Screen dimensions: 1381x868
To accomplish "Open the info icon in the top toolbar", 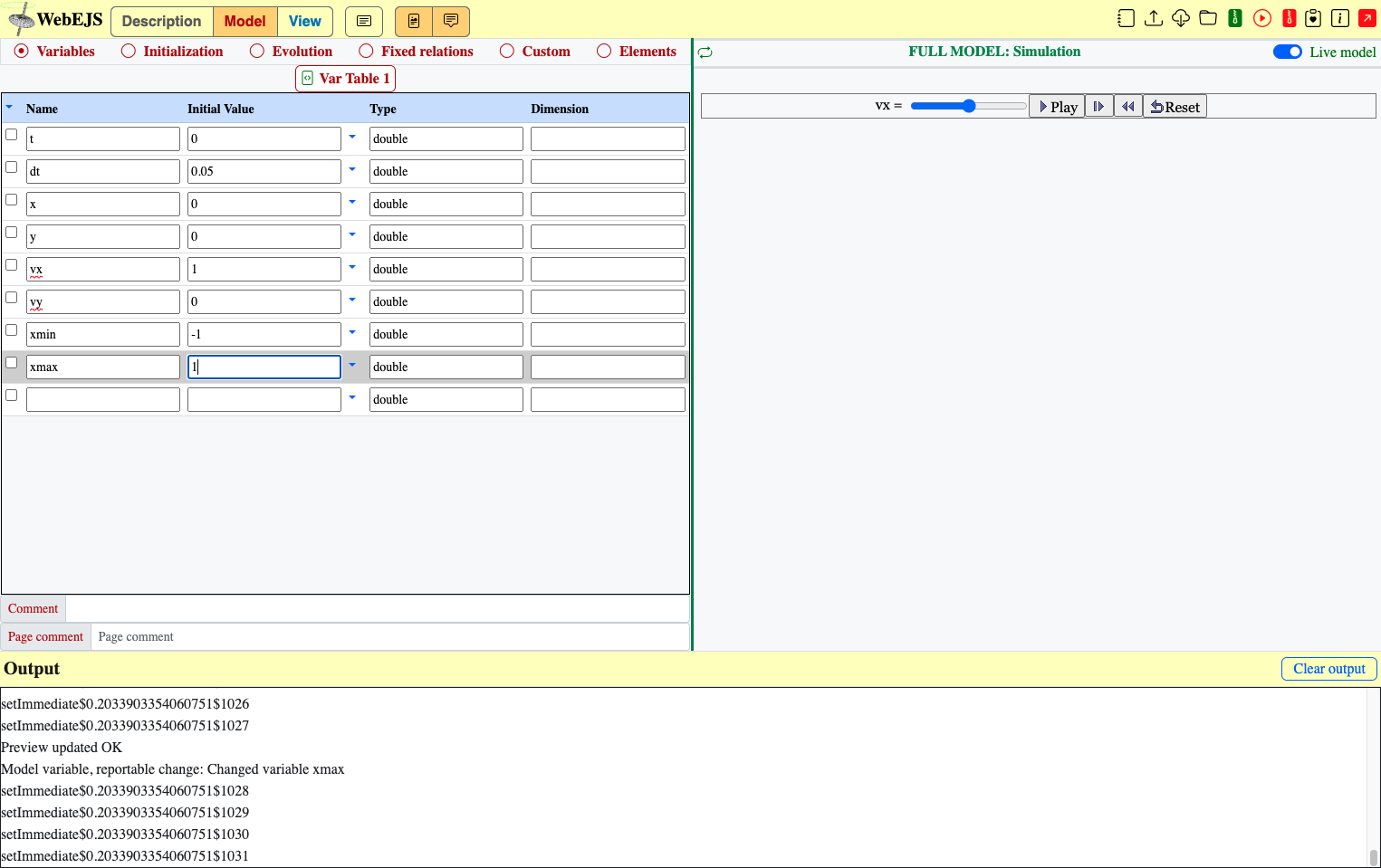I will 1340,18.
